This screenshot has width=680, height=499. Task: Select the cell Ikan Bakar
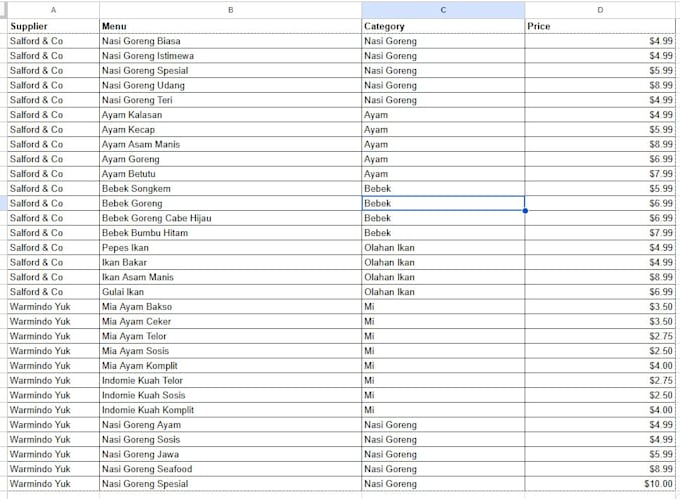tap(230, 262)
